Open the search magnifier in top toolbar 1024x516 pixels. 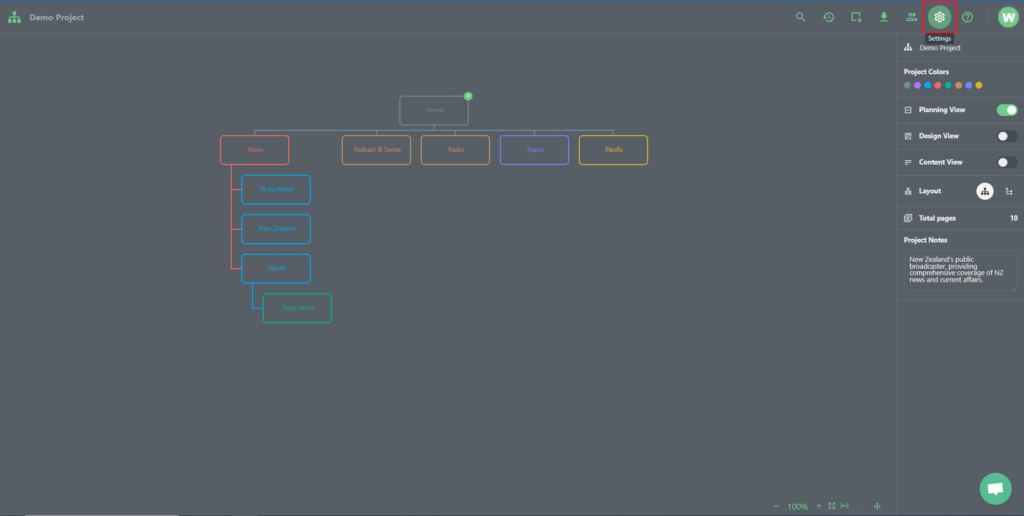click(x=801, y=17)
